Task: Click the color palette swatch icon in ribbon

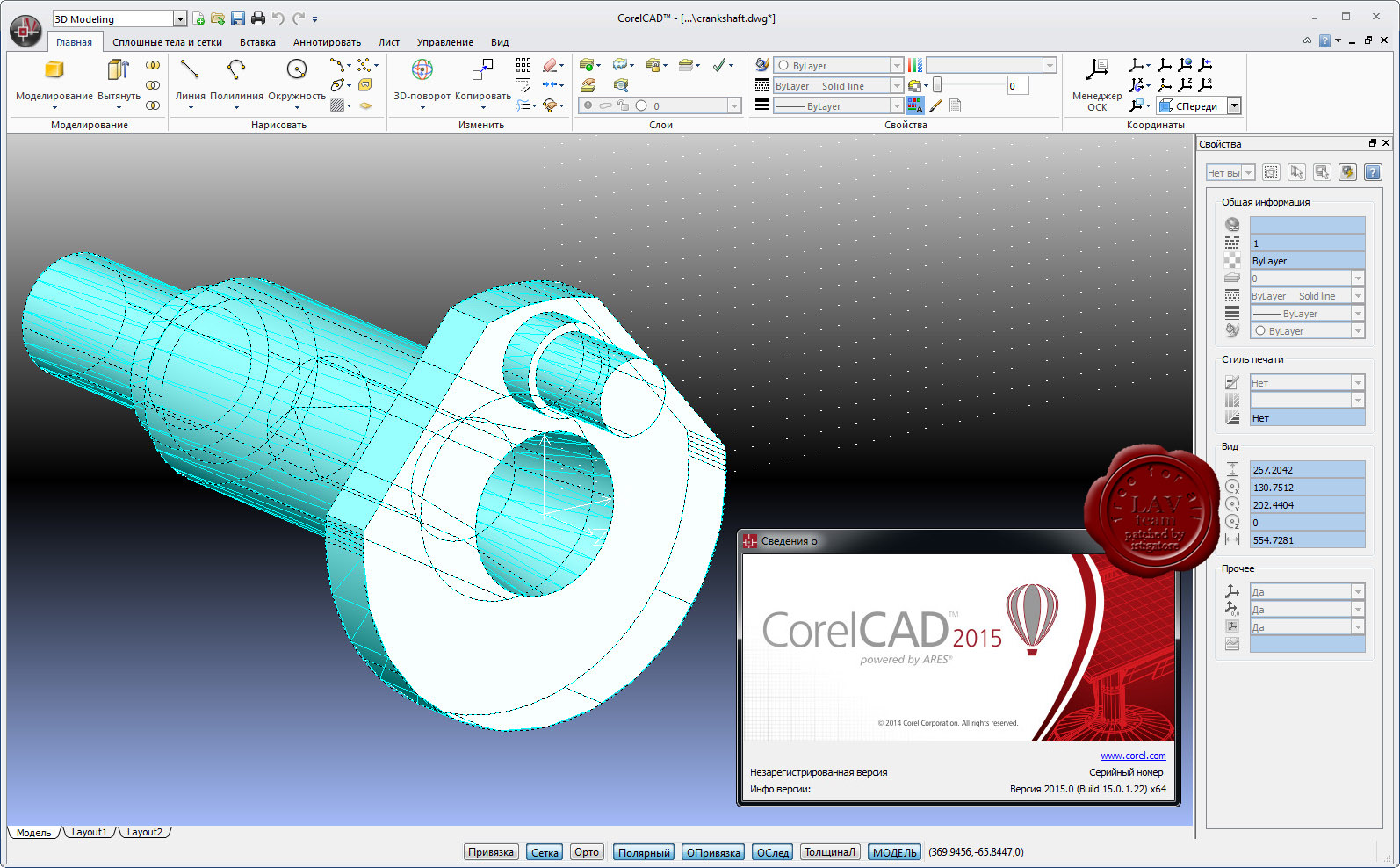Action: (x=915, y=65)
